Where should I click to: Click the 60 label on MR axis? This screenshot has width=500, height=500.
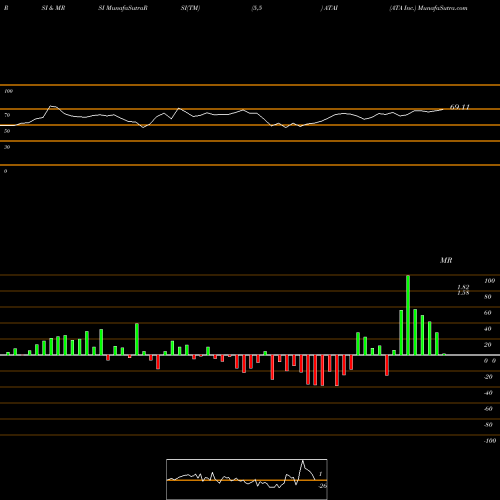(488, 313)
